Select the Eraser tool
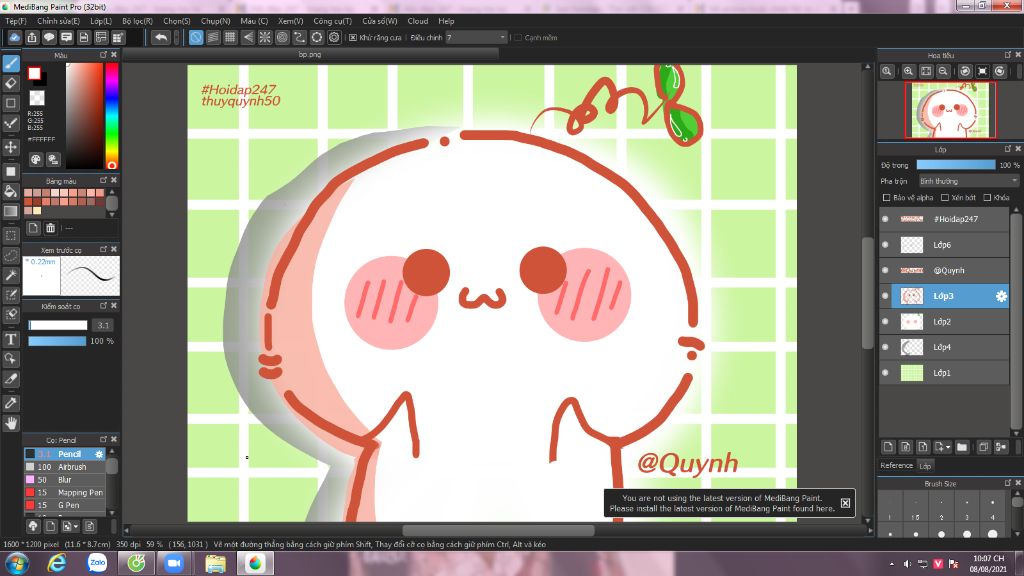1024x576 pixels. (x=11, y=83)
